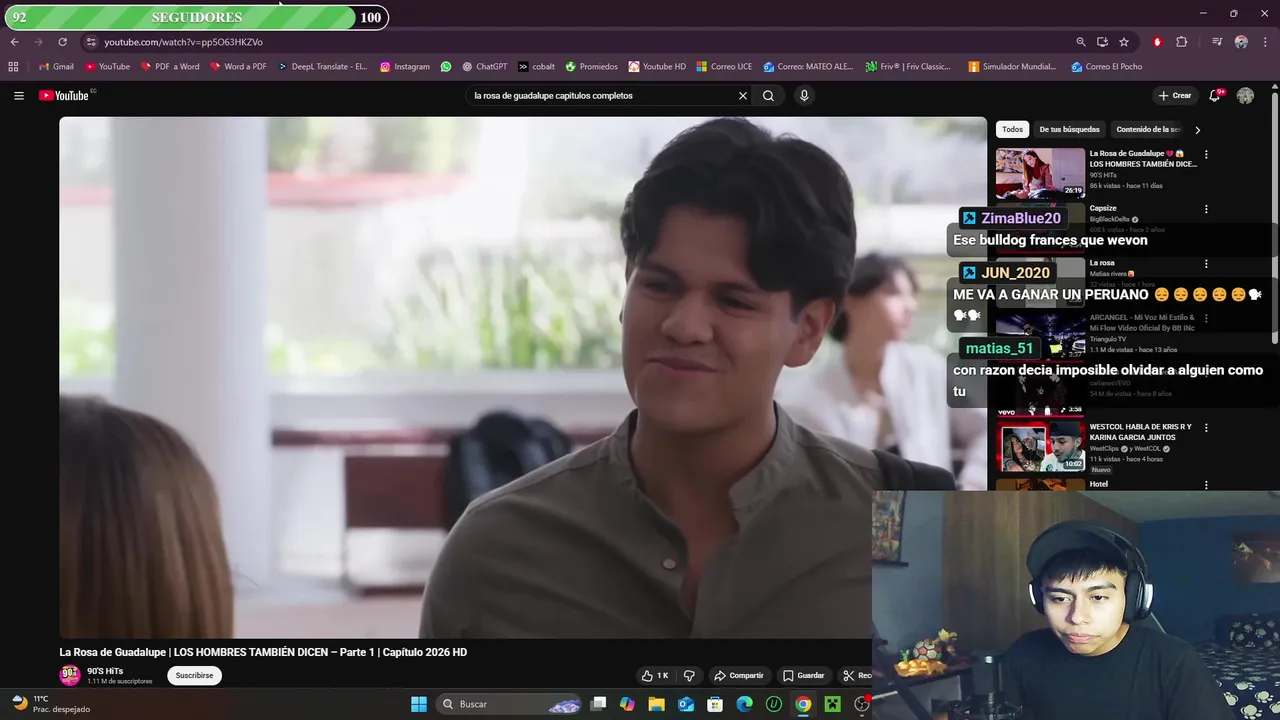Click the taskbar Buscar search box
Screen dimensions: 1280x720
coord(510,704)
